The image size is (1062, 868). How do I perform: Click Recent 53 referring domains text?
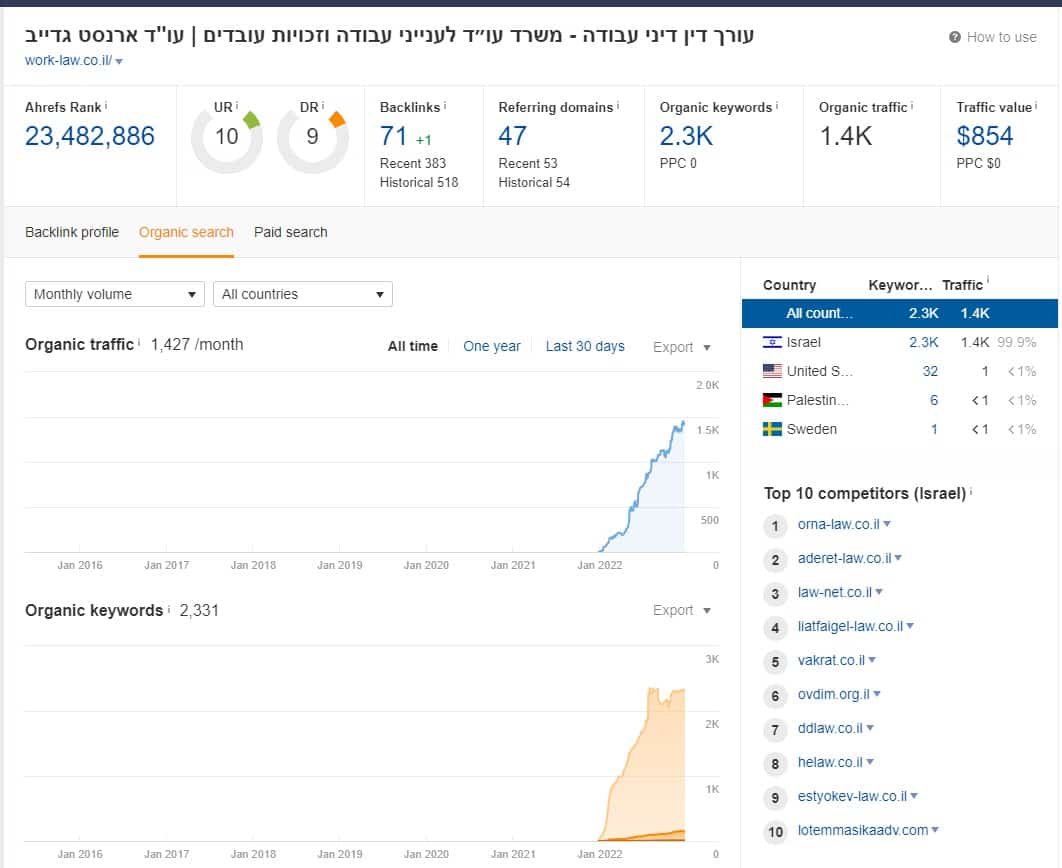(x=528, y=163)
